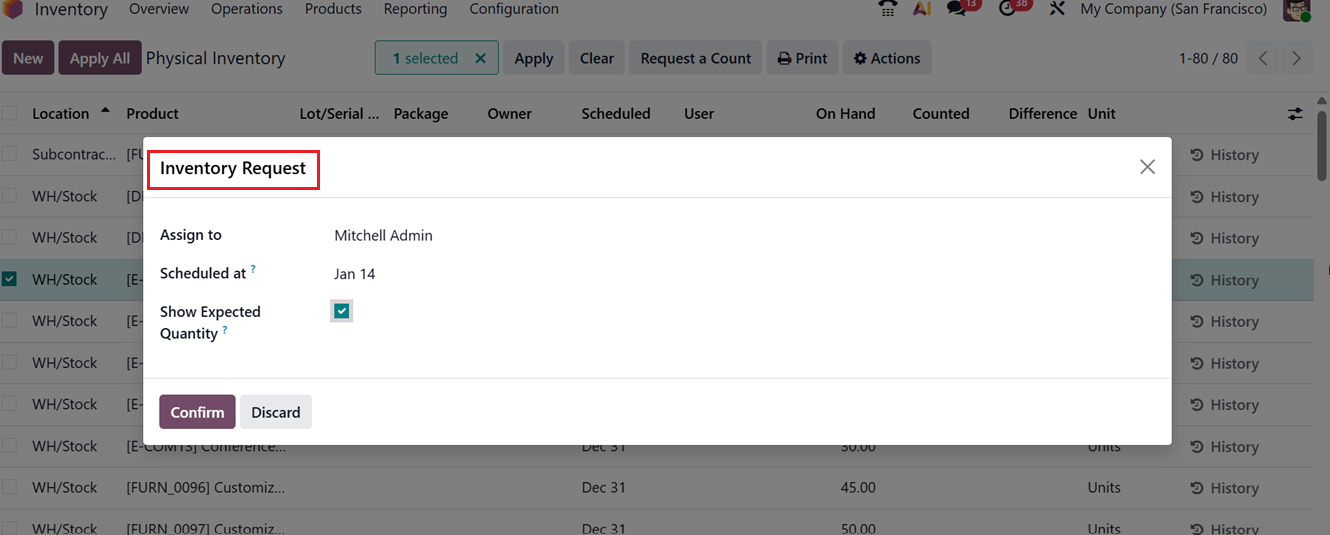Toggle the Show Expected Quantity checkbox

coord(342,312)
